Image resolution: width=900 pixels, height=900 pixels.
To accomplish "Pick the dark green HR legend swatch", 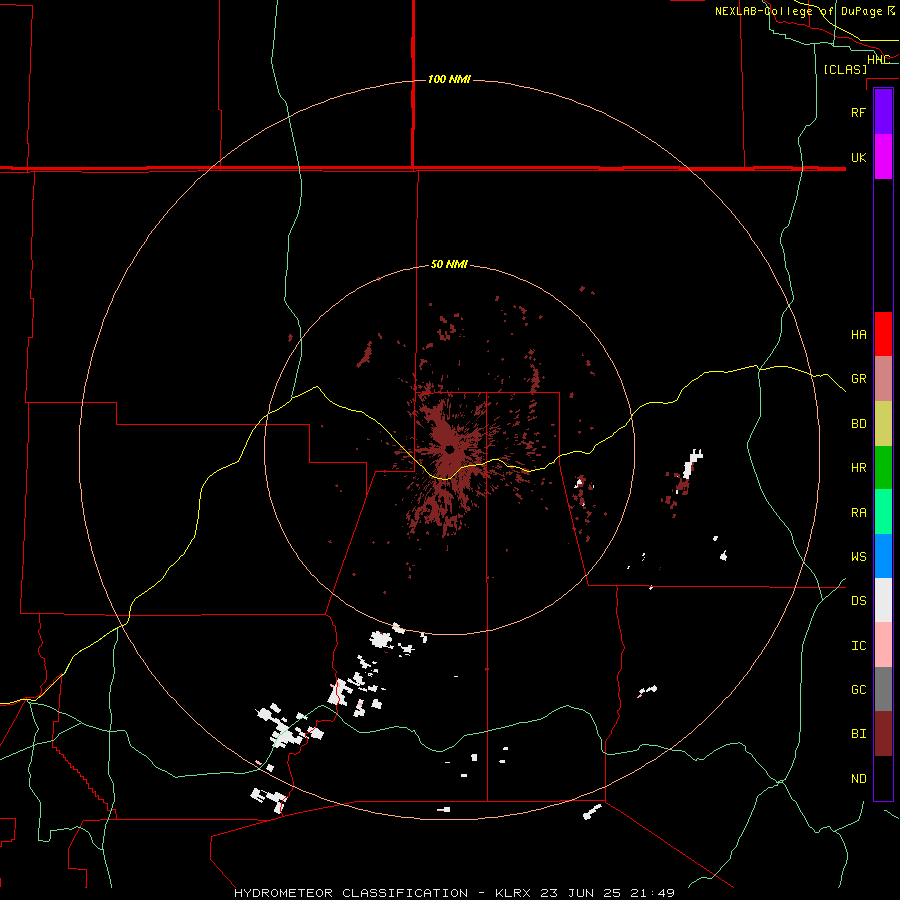I will pos(883,468).
